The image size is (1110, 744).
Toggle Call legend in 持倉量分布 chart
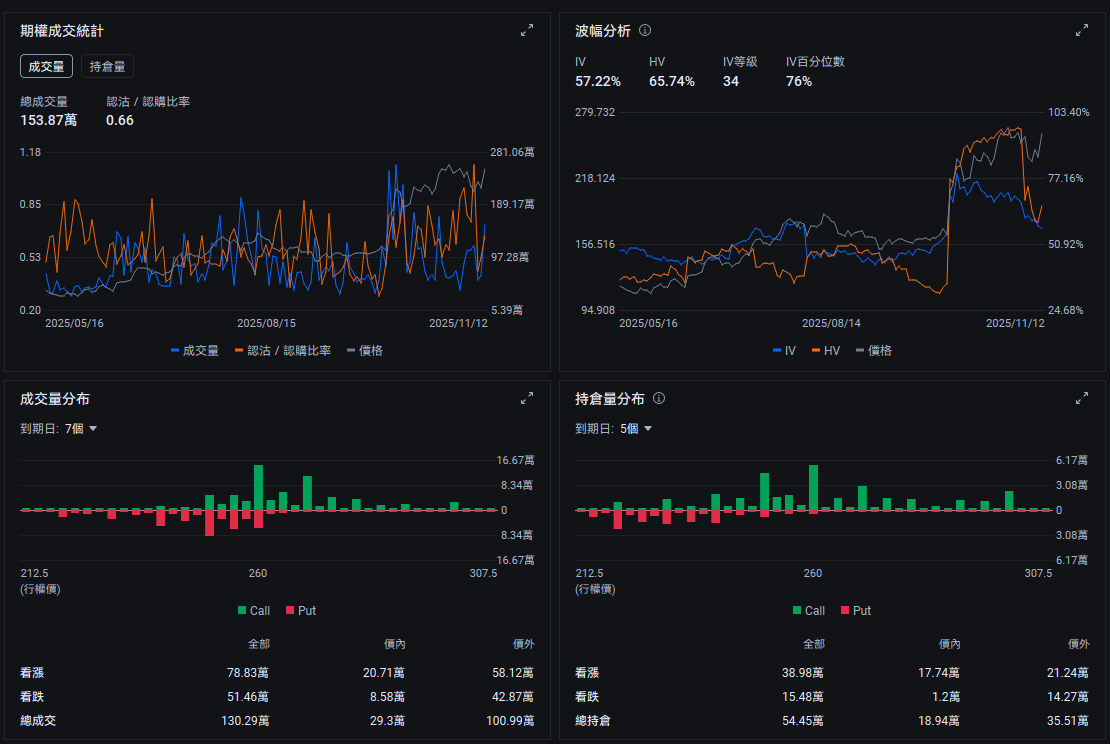pyautogui.click(x=809, y=610)
